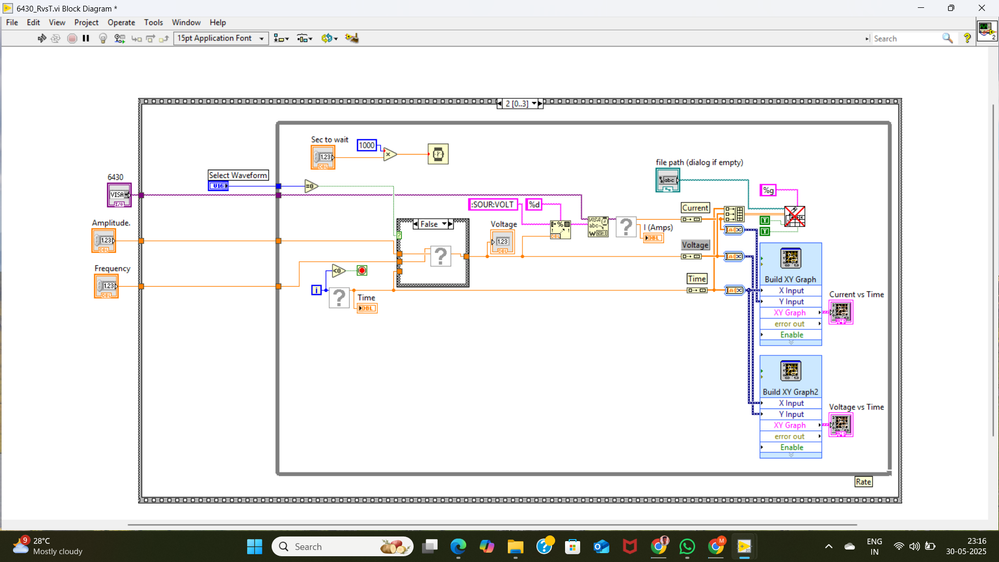Open the Distribute Objects dropdown

click(305, 38)
